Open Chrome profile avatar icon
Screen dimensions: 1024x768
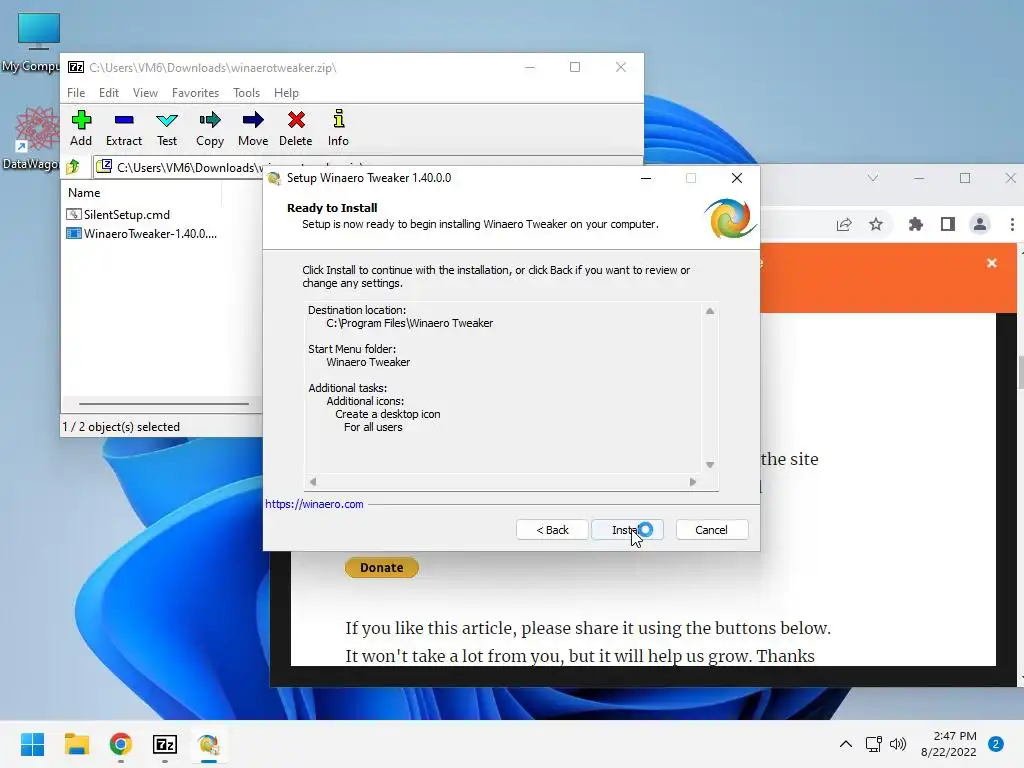980,225
